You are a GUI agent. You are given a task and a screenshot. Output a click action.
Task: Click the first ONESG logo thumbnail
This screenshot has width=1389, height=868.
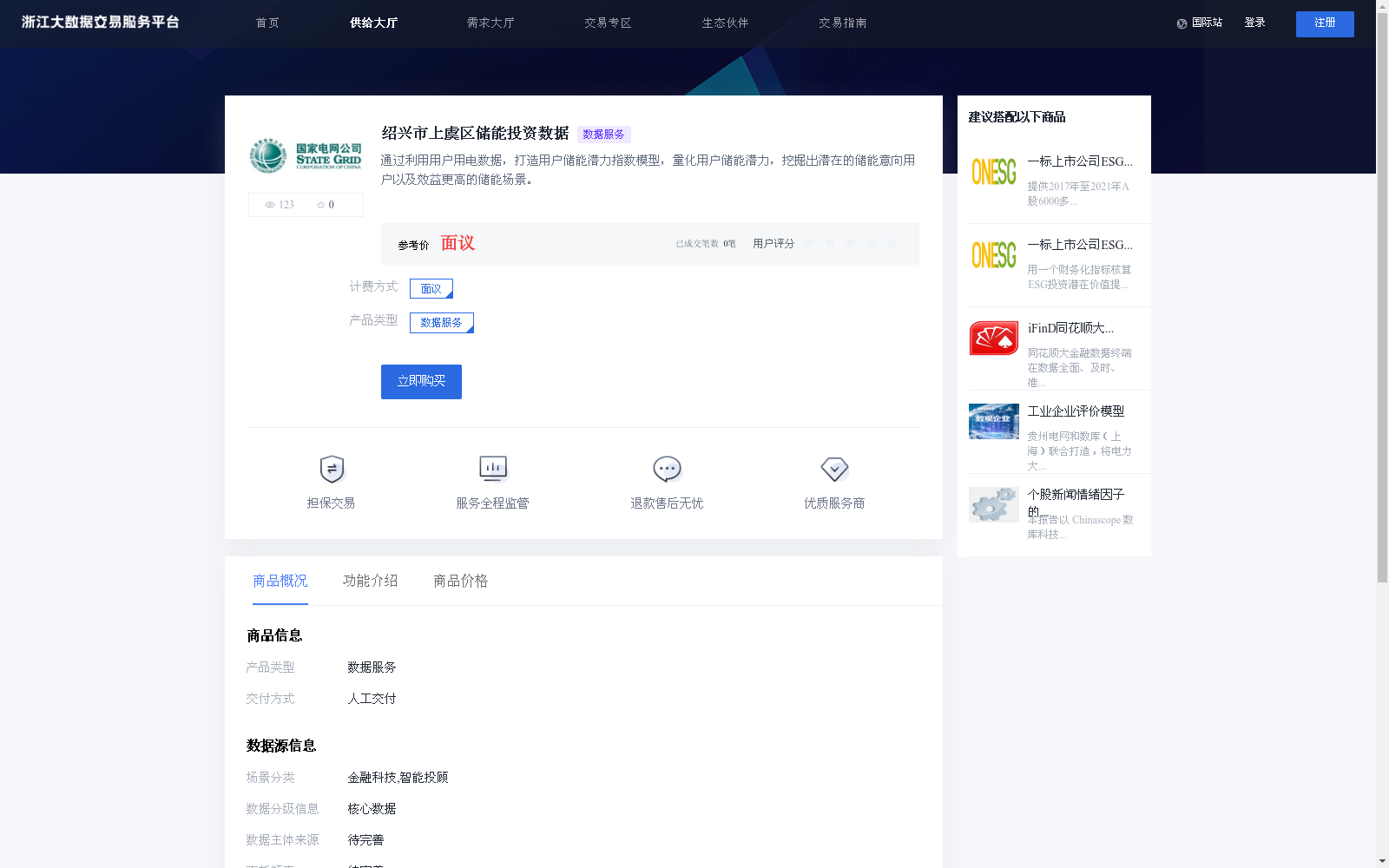pos(994,172)
